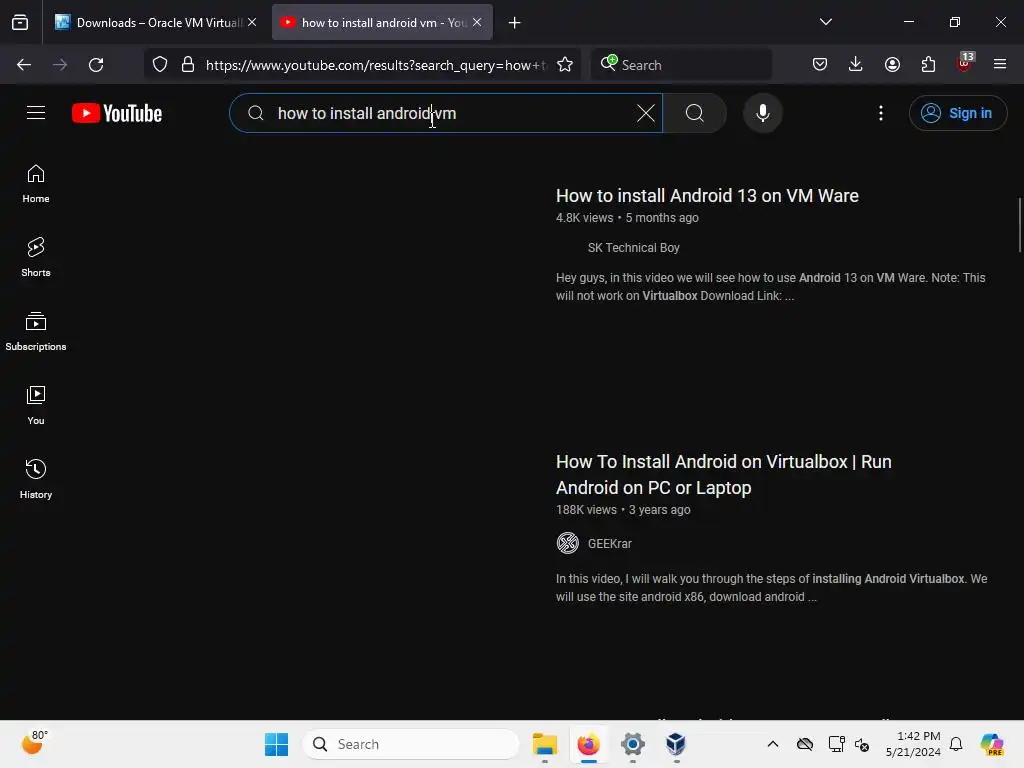Bookmark this page with star icon
This screenshot has width=1024, height=768.
[565, 65]
